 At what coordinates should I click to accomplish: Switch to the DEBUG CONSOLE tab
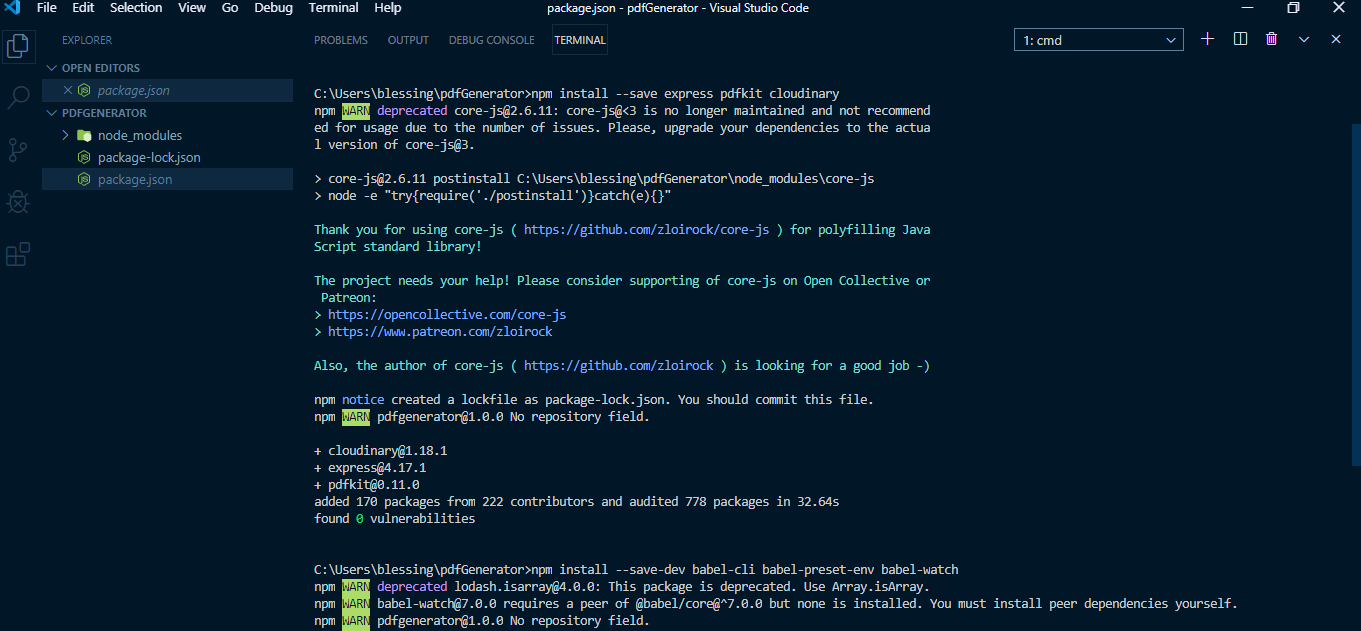pos(491,40)
